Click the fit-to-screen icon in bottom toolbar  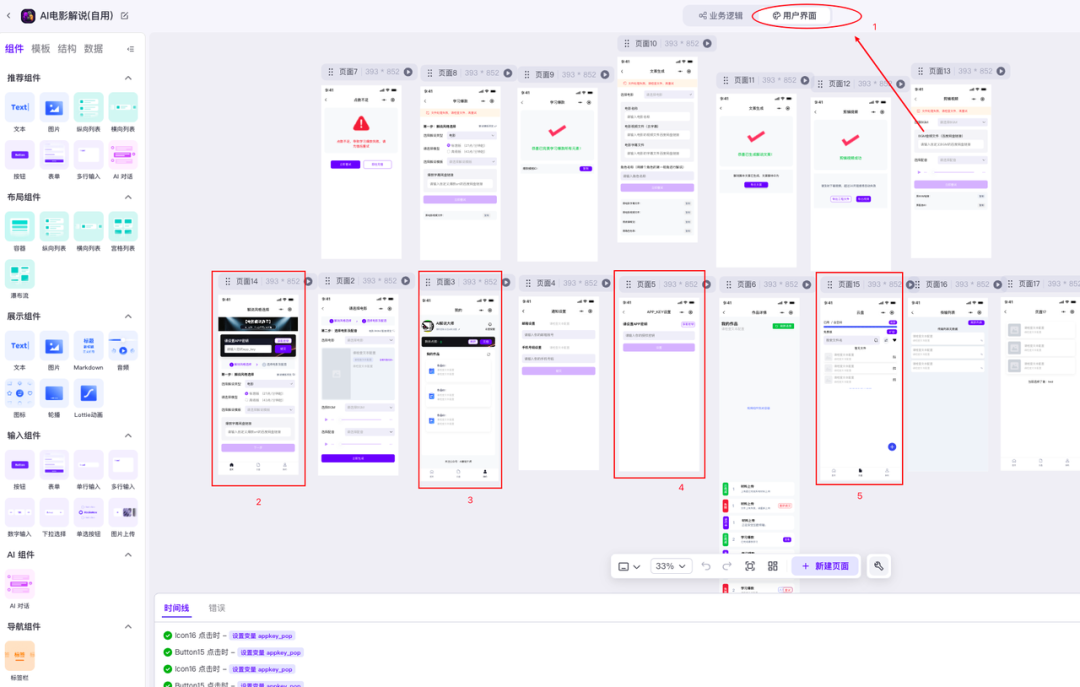click(x=750, y=566)
